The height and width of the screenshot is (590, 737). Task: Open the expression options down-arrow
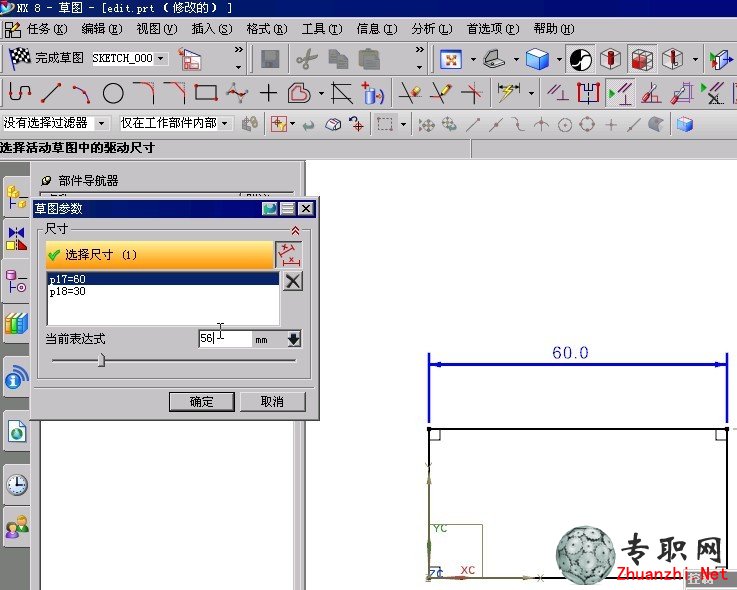coord(294,339)
